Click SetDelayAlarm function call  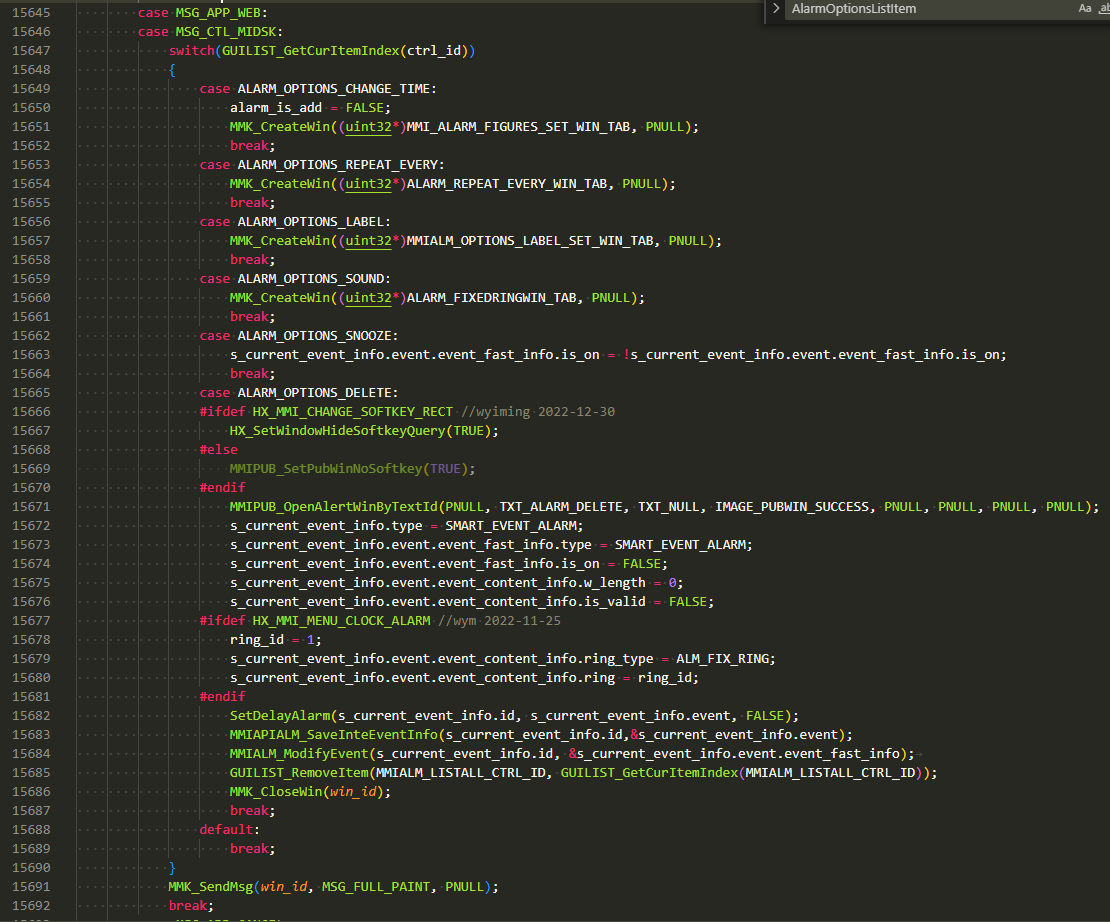[280, 716]
